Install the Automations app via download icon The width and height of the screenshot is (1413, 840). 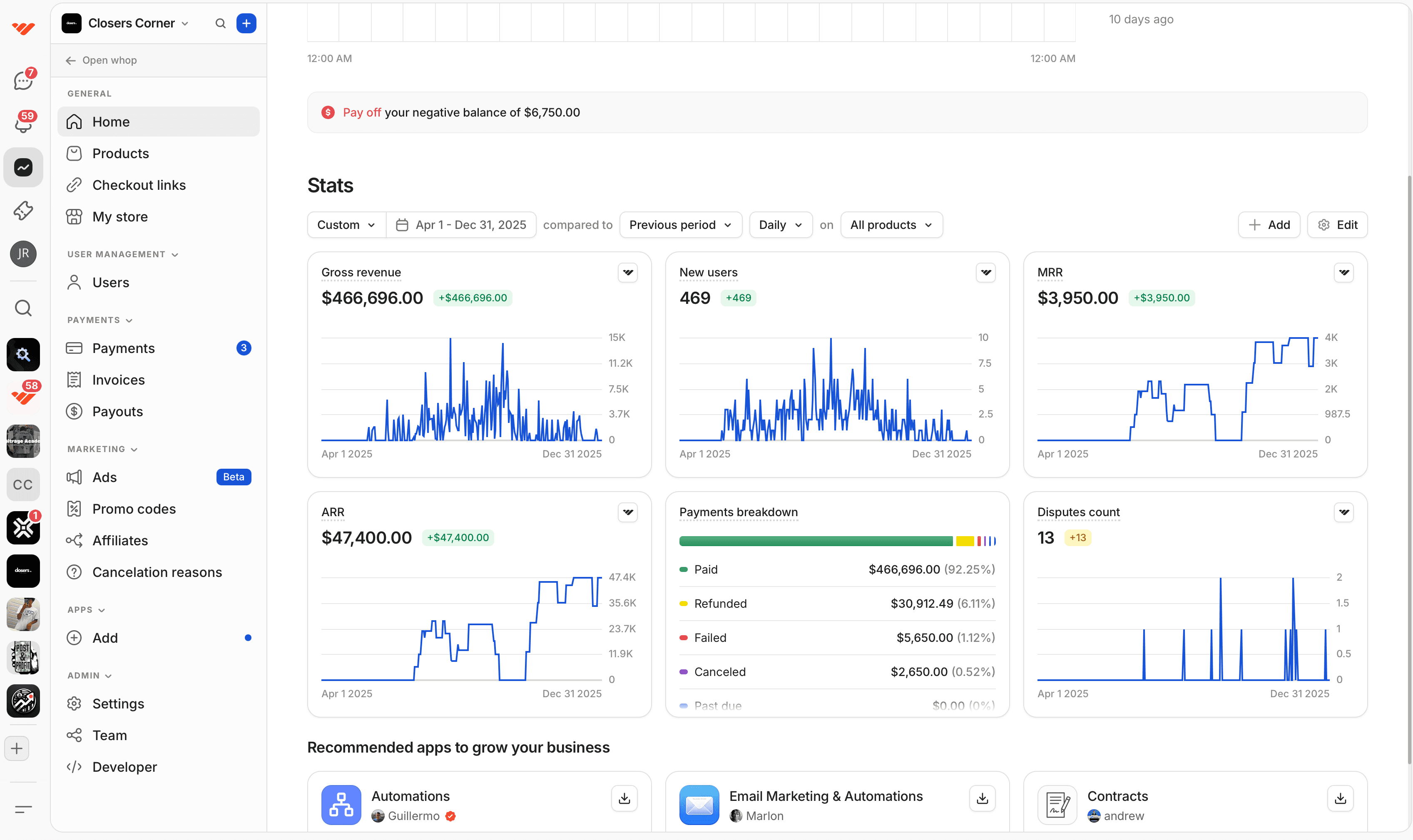[x=624, y=798]
